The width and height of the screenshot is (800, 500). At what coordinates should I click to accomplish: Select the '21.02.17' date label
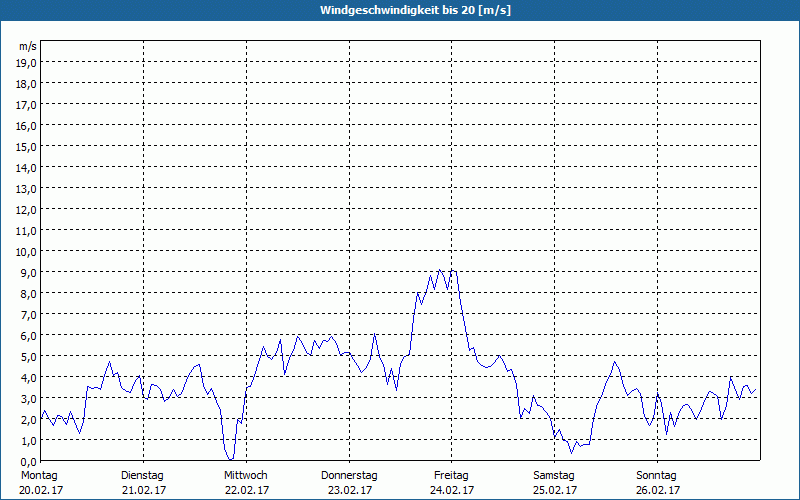[144, 490]
